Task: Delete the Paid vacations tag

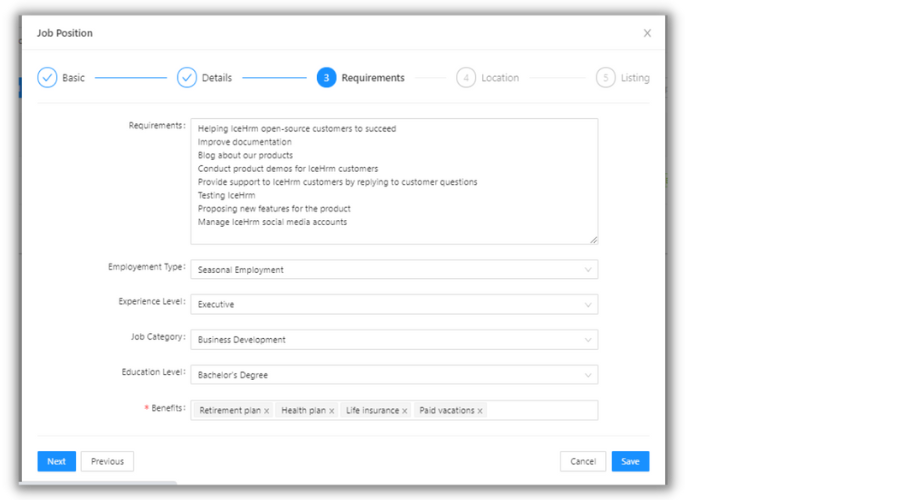Action: click(x=480, y=411)
